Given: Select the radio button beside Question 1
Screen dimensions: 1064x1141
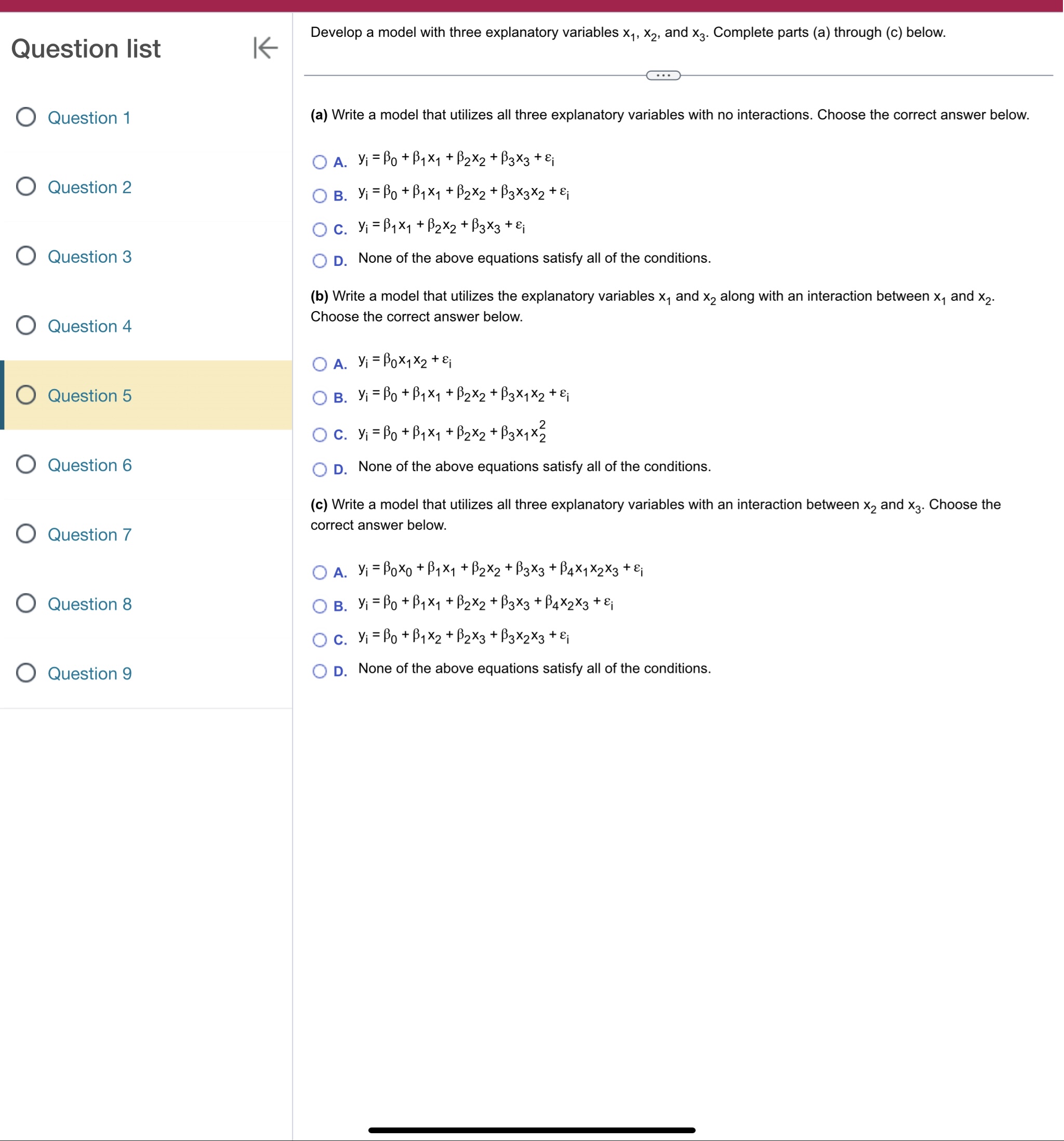Looking at the screenshot, I should tap(26, 116).
